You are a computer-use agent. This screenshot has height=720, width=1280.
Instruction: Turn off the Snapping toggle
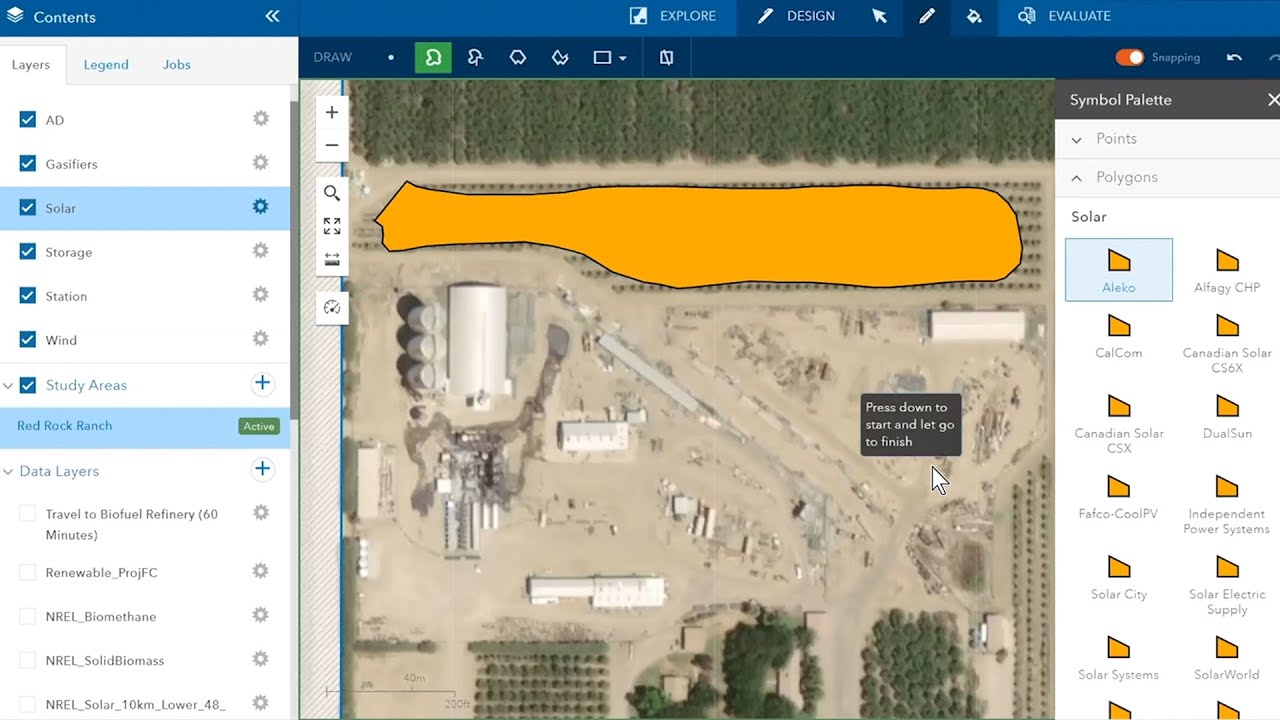[x=1129, y=58]
